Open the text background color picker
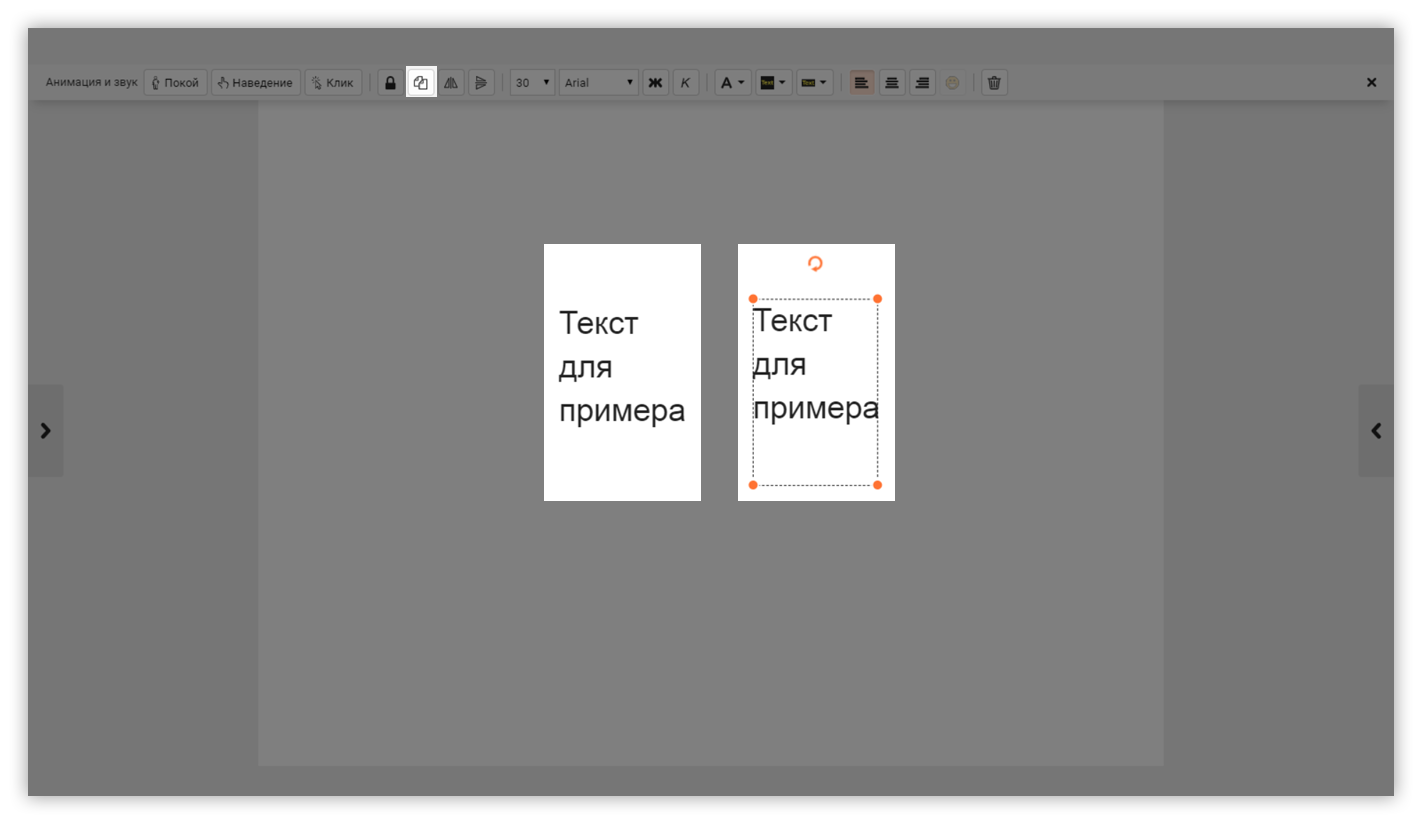 (x=773, y=83)
